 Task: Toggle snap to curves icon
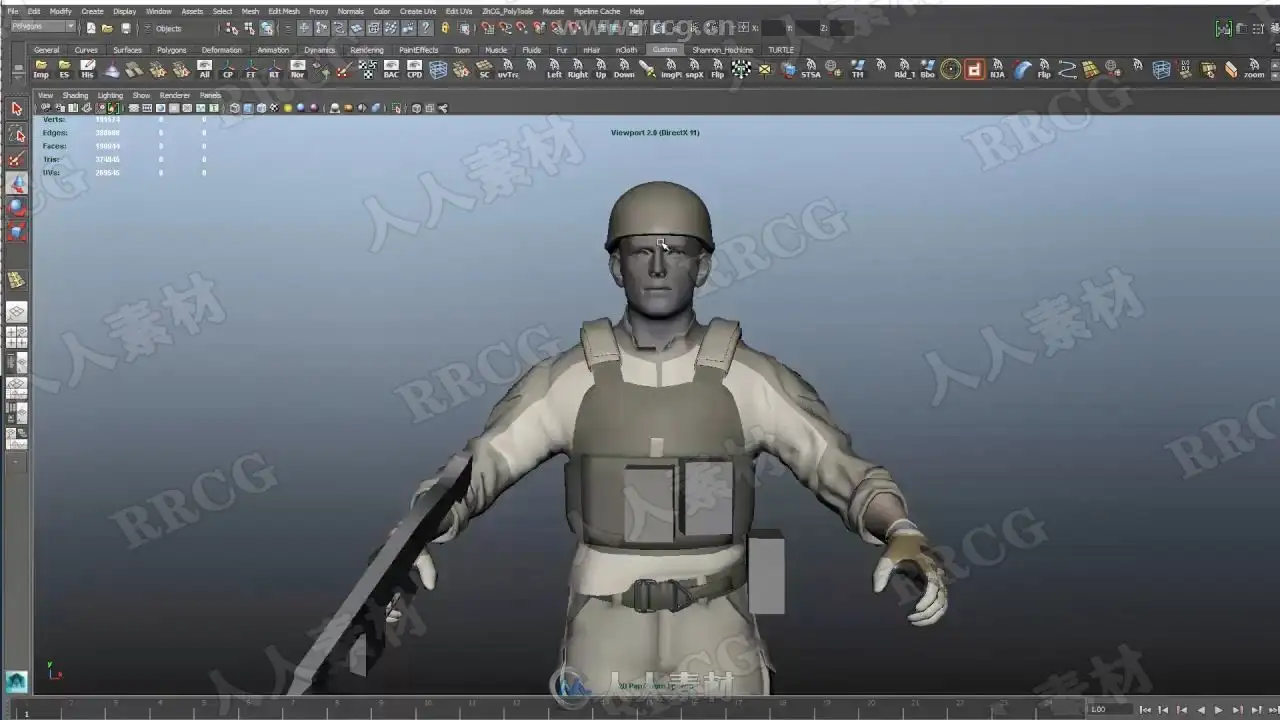pos(504,28)
